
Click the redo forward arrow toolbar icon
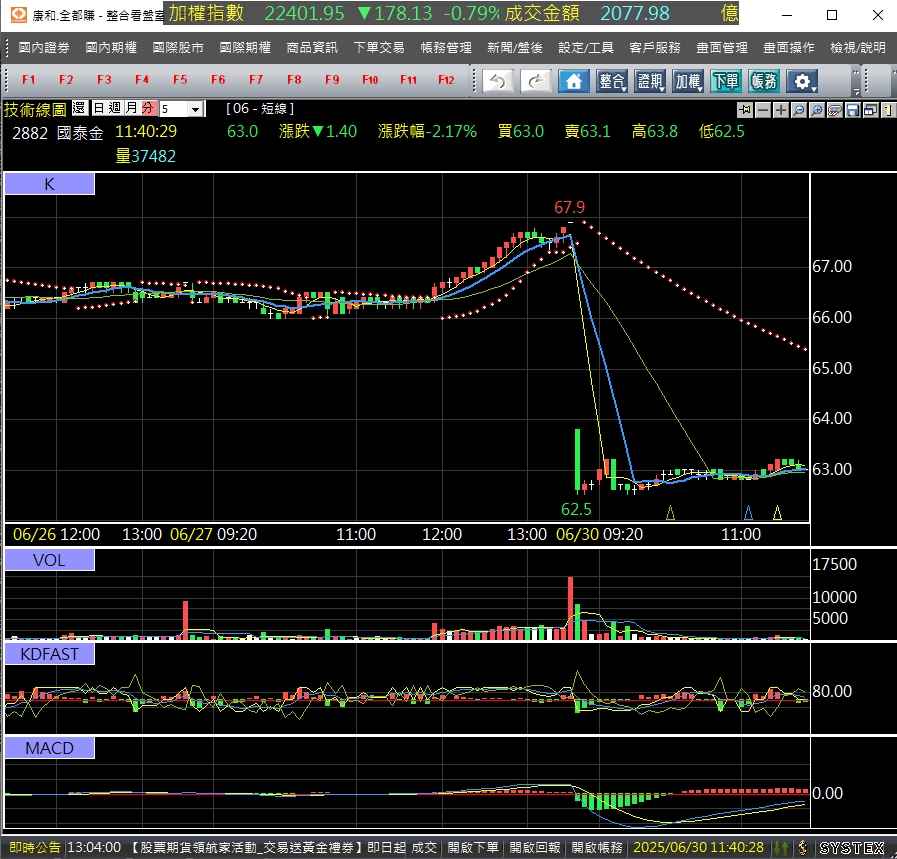pos(535,81)
